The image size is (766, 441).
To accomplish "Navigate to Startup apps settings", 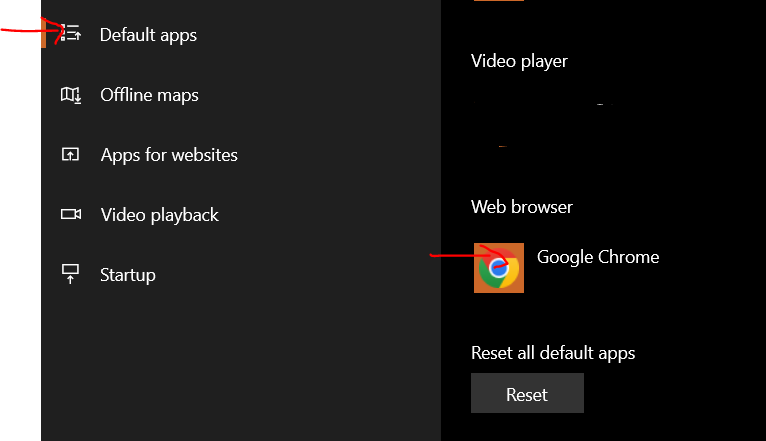I will pyautogui.click(x=127, y=275).
